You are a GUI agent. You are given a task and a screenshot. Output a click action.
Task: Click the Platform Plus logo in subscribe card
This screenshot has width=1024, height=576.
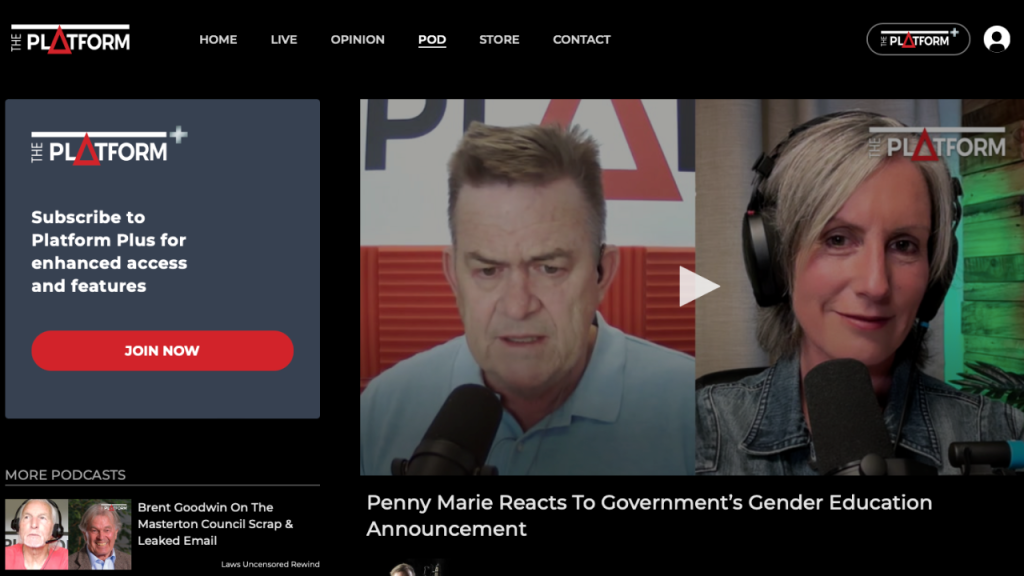click(x=109, y=146)
